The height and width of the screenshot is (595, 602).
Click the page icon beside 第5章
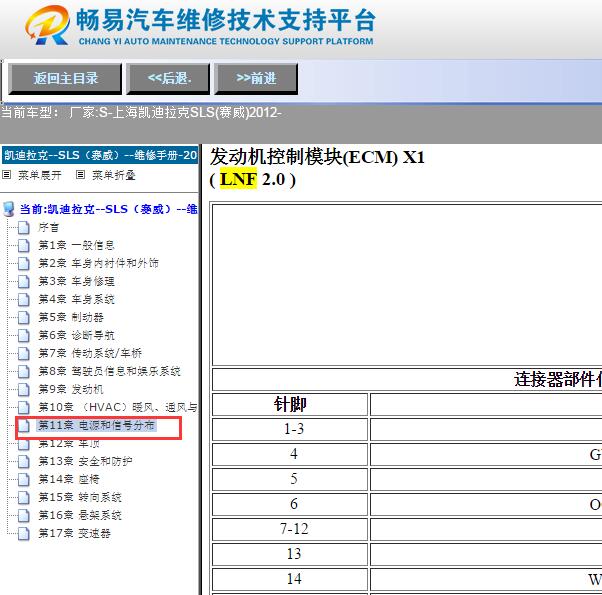(24, 317)
